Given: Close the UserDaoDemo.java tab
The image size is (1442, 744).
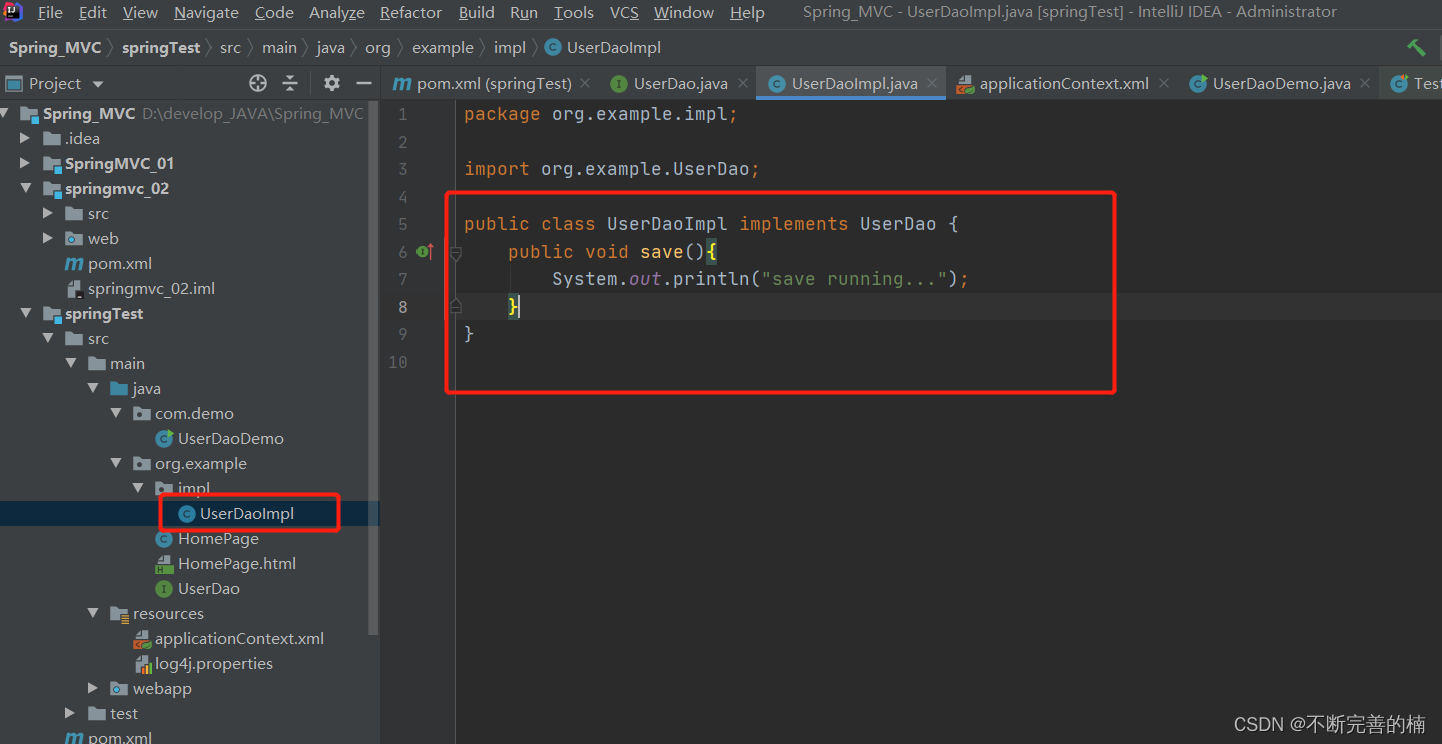Looking at the screenshot, I should [x=1365, y=83].
